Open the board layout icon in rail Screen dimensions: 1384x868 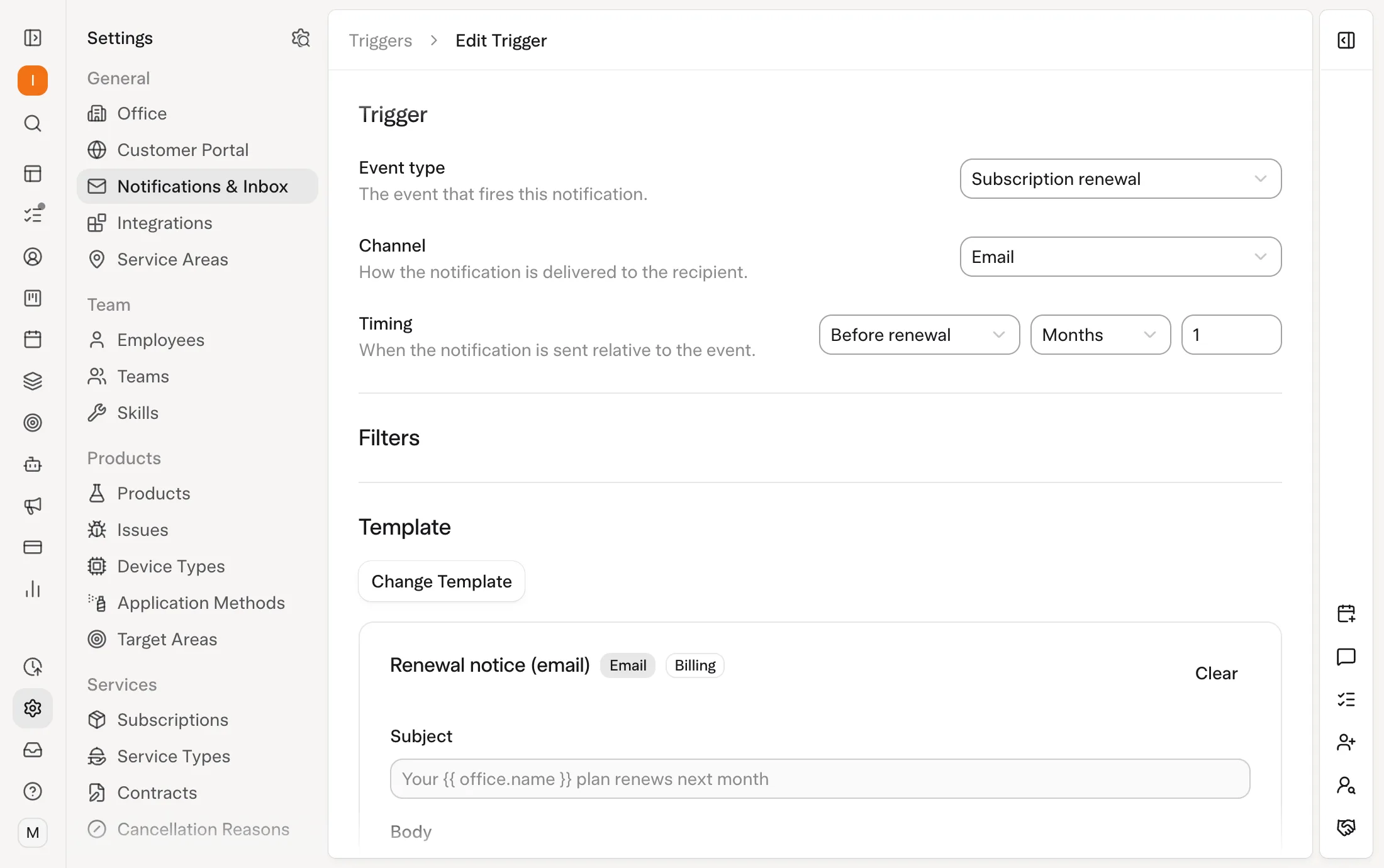pos(33,174)
